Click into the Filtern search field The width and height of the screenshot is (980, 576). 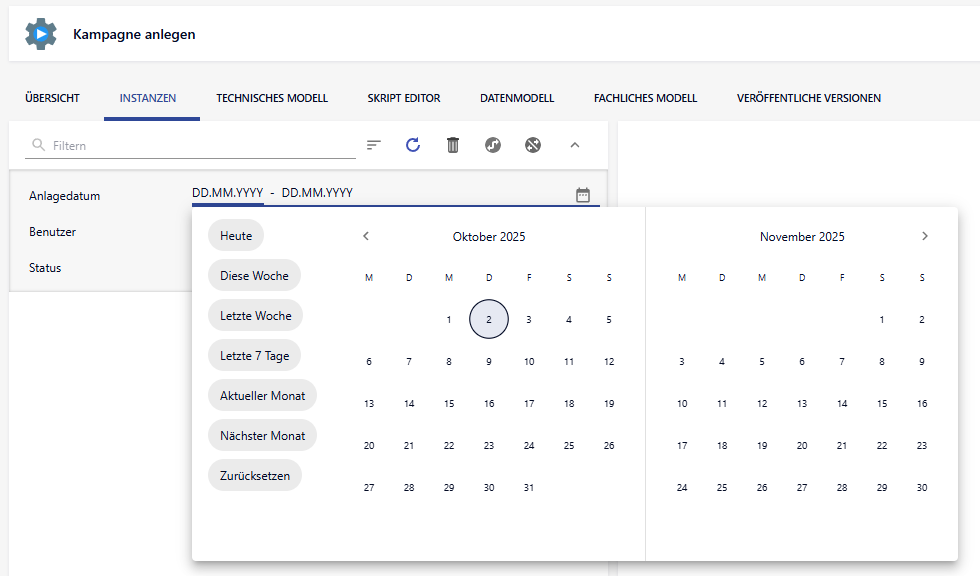tap(200, 145)
